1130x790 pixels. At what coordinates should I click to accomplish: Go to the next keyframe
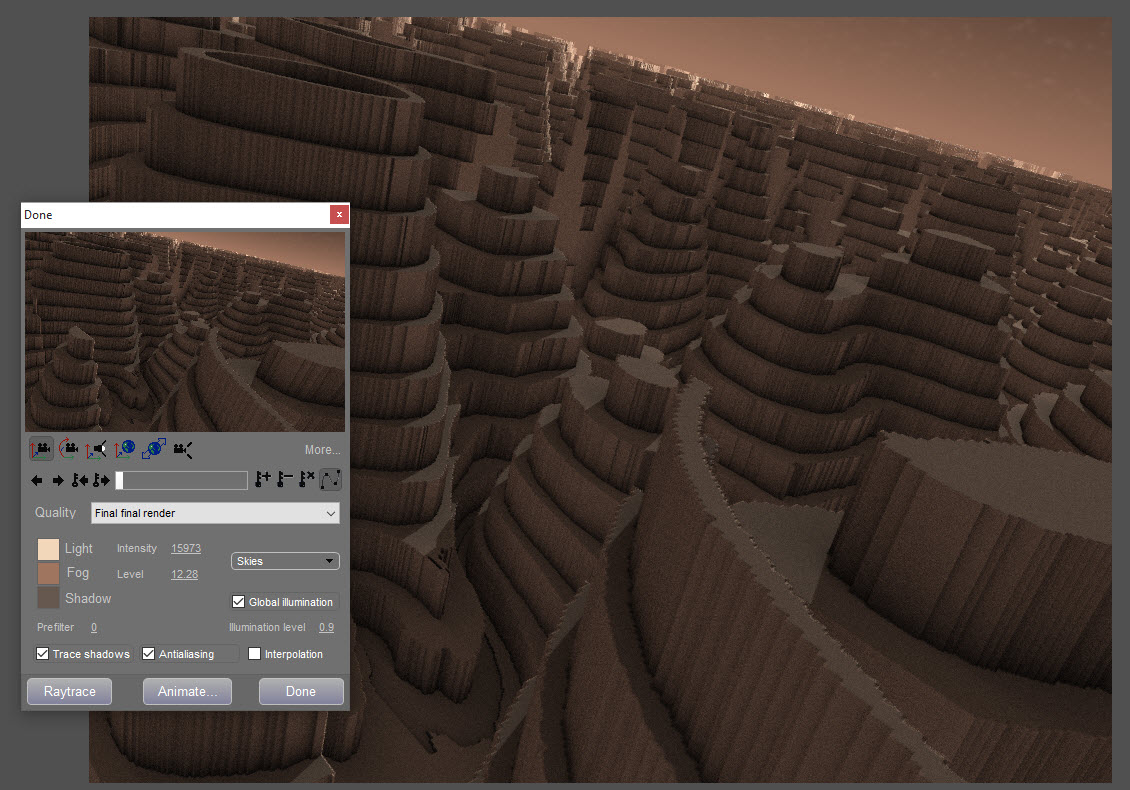(101, 481)
